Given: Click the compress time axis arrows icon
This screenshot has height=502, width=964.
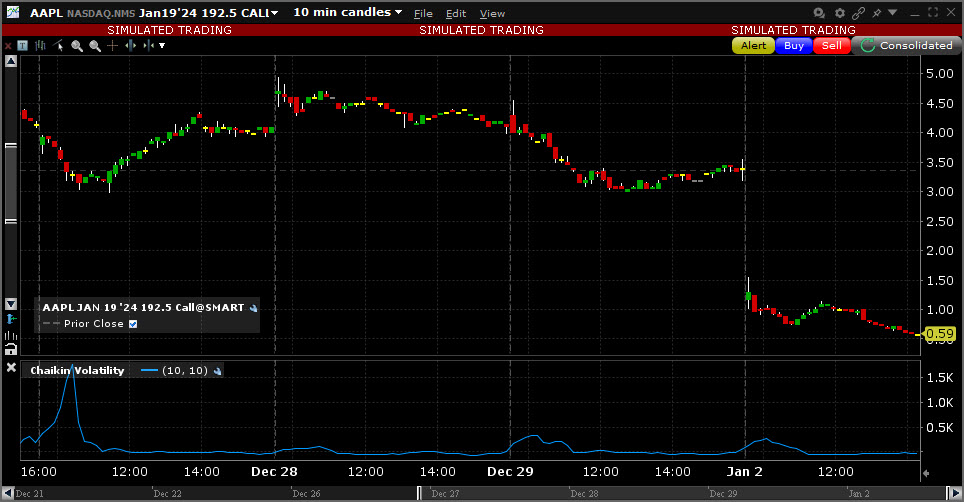Looking at the screenshot, I should click(x=148, y=45).
